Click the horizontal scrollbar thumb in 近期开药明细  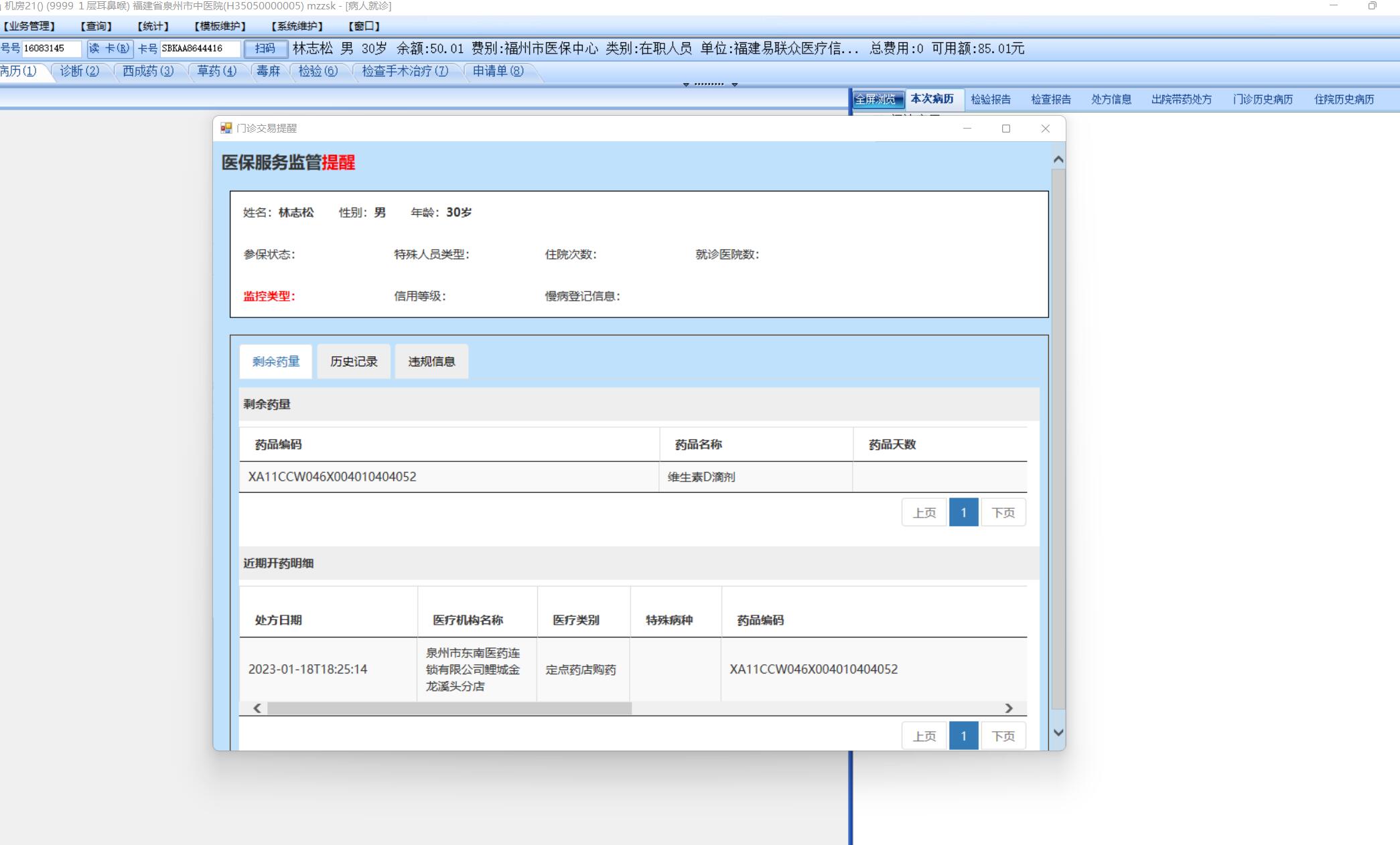(x=449, y=708)
